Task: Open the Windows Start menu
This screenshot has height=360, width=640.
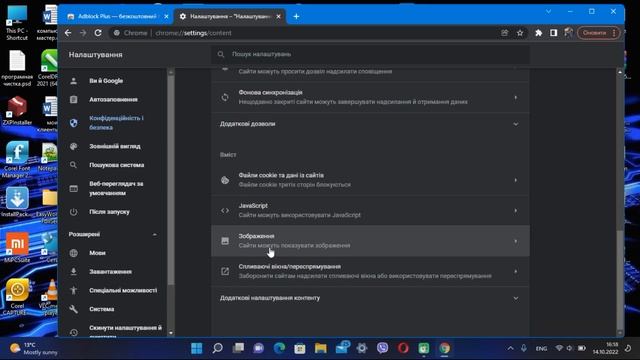Action: click(197, 348)
